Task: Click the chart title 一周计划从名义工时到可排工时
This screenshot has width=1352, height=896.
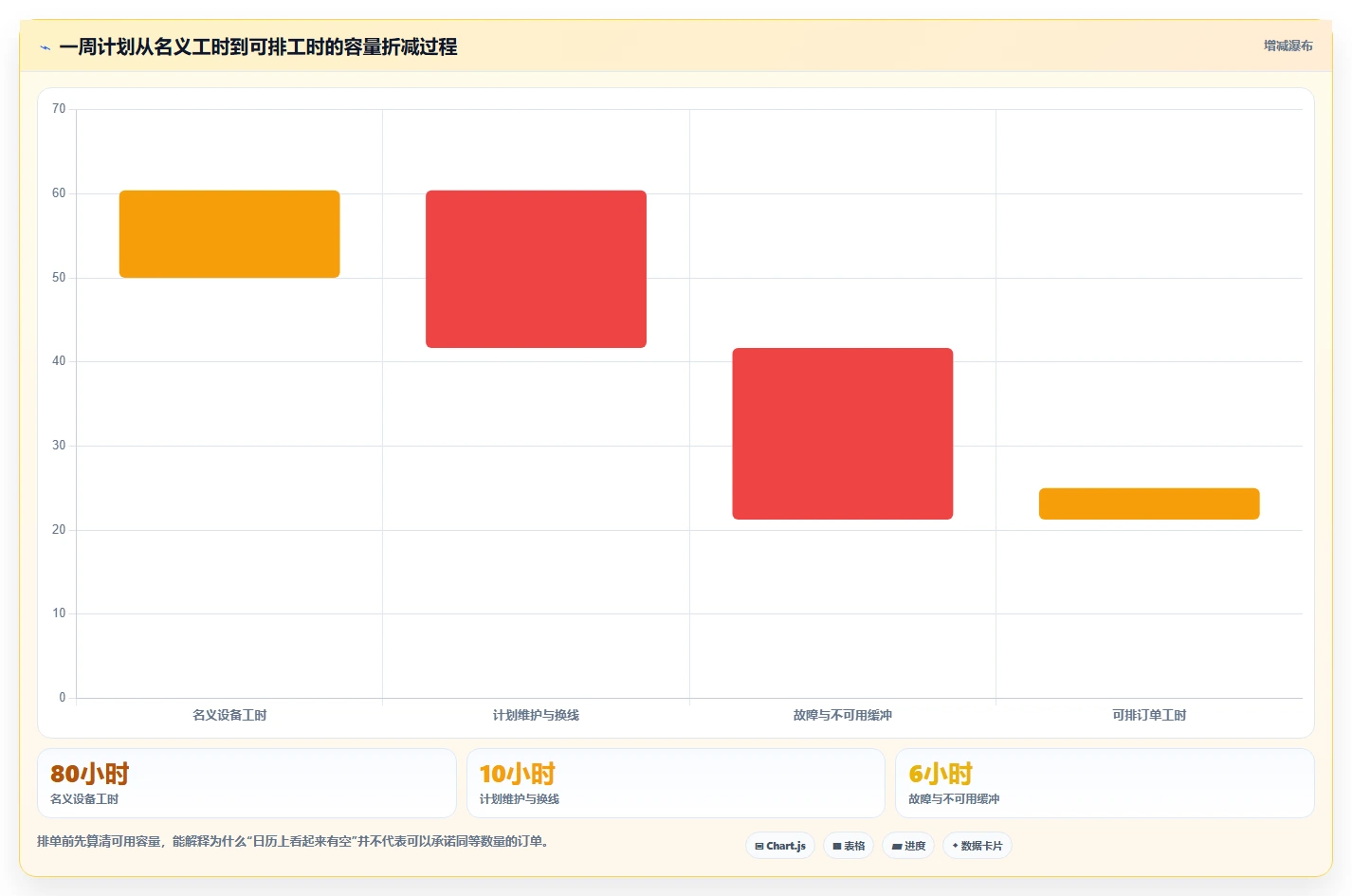Action: [x=258, y=46]
